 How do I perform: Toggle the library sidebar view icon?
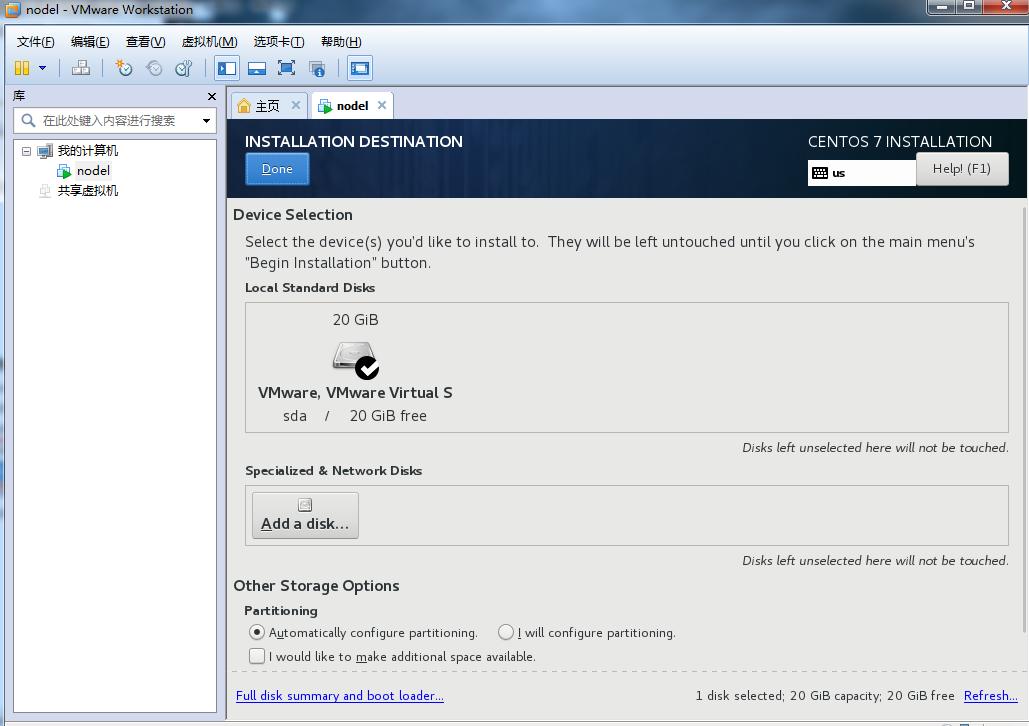pyautogui.click(x=227, y=68)
